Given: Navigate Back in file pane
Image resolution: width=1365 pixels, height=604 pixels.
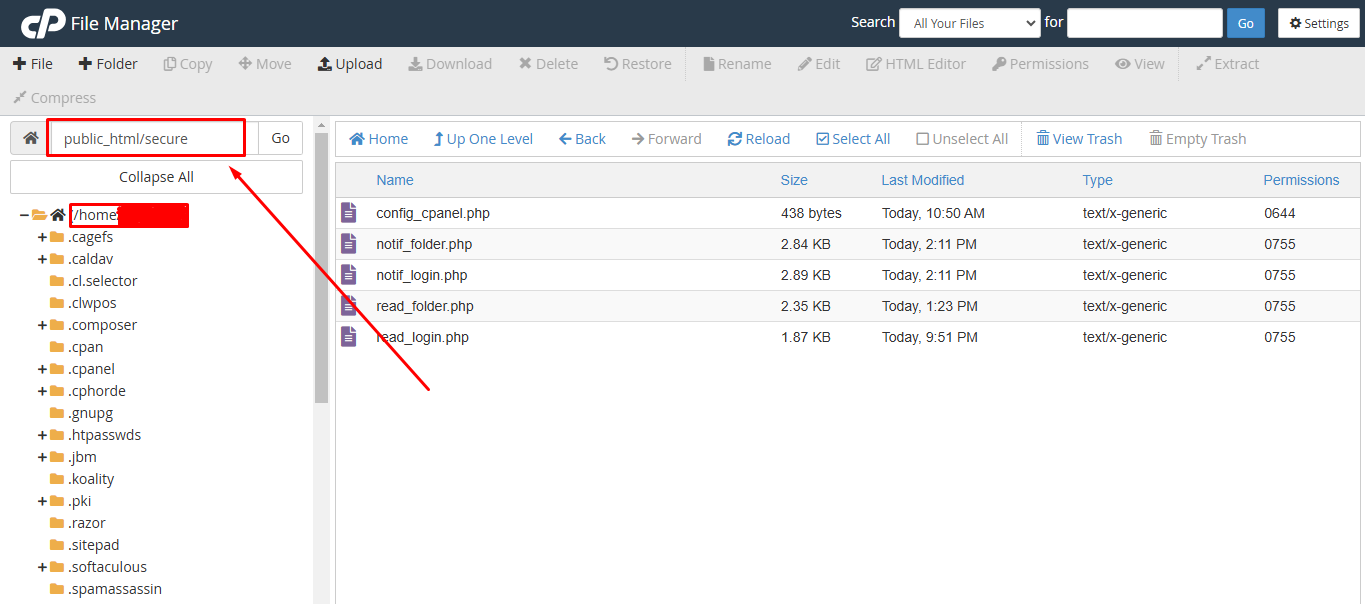Looking at the screenshot, I should click(582, 139).
